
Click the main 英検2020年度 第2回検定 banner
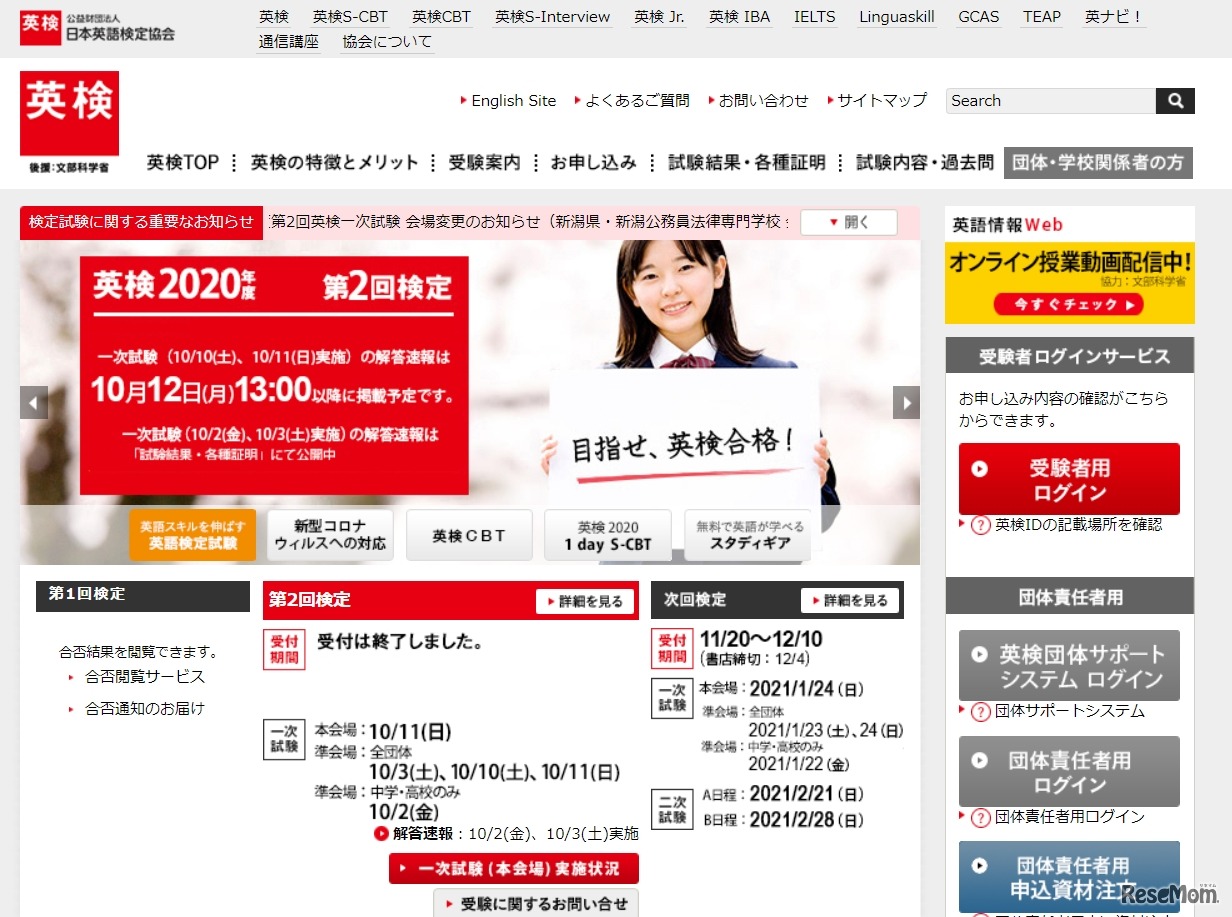(x=274, y=376)
